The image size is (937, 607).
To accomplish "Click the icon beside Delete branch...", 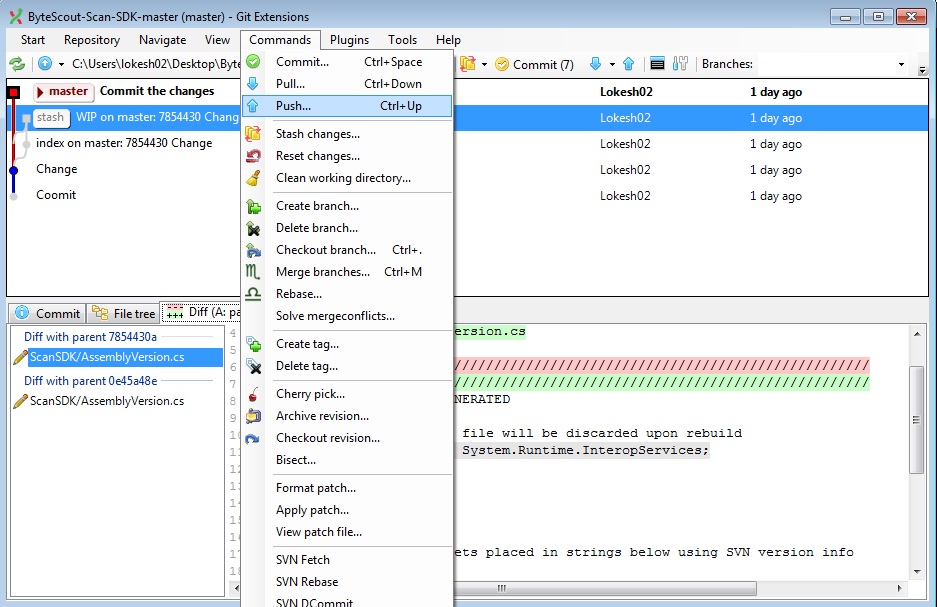I will [253, 229].
